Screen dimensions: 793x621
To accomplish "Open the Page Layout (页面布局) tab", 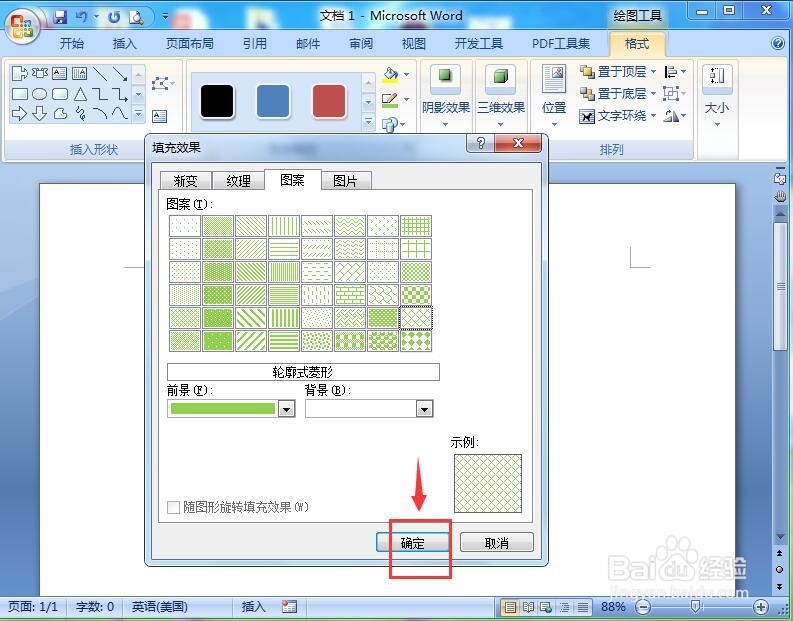I will [190, 43].
